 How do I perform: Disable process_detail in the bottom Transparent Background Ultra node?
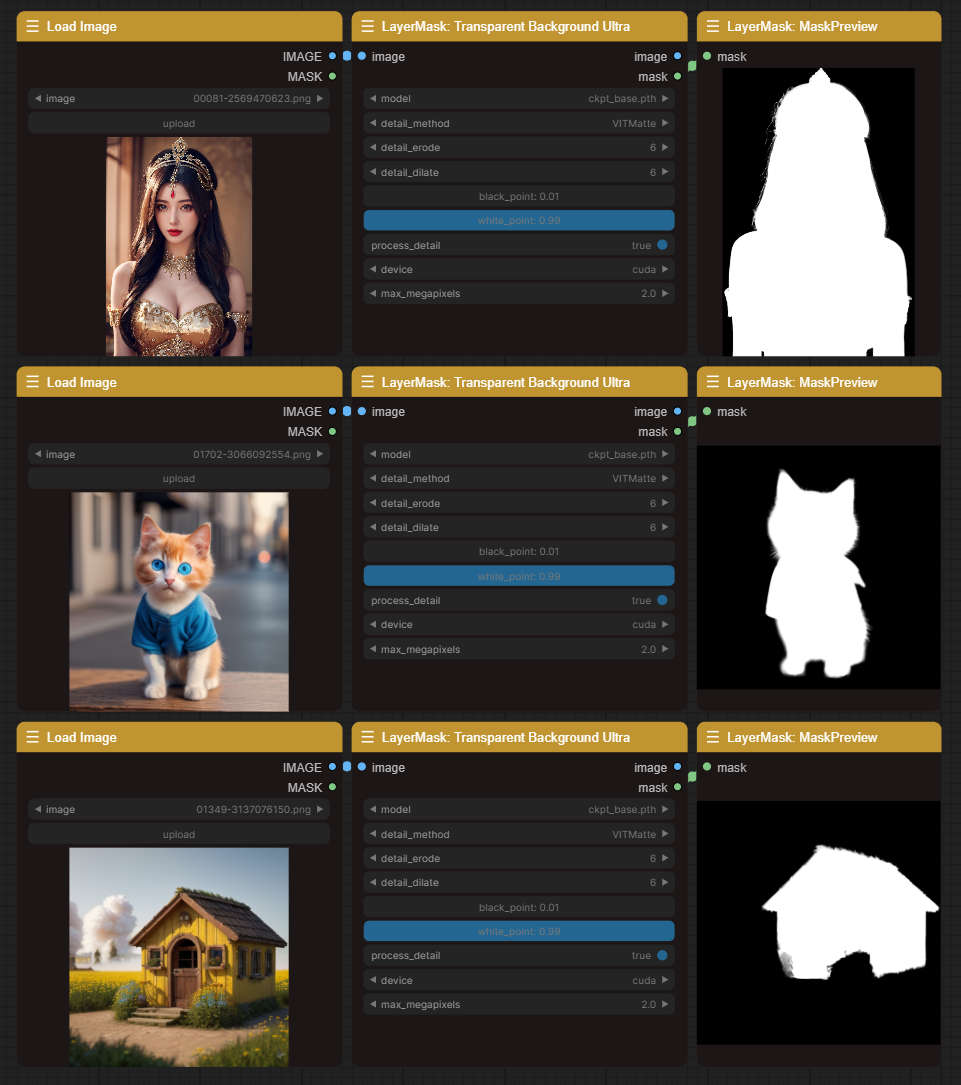(661, 956)
